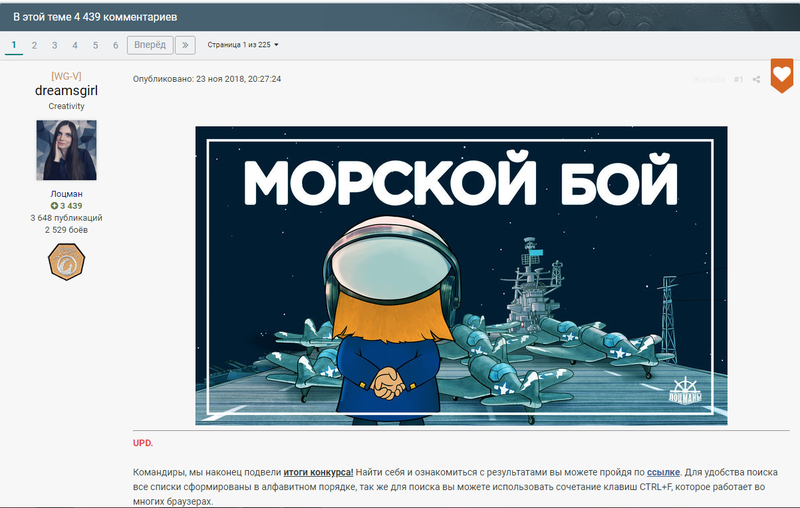Click the orange heart bookmark badge

782,75
